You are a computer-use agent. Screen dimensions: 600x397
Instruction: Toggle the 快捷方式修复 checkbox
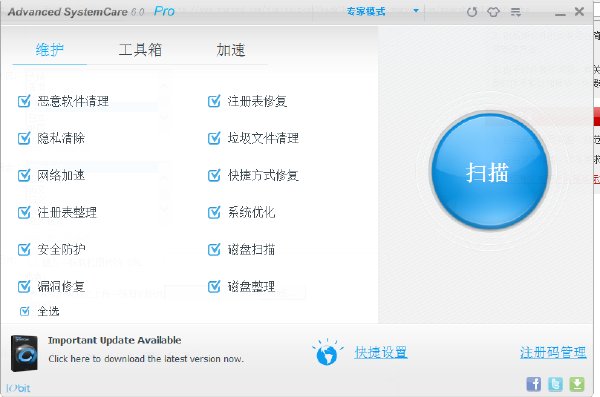[x=214, y=175]
